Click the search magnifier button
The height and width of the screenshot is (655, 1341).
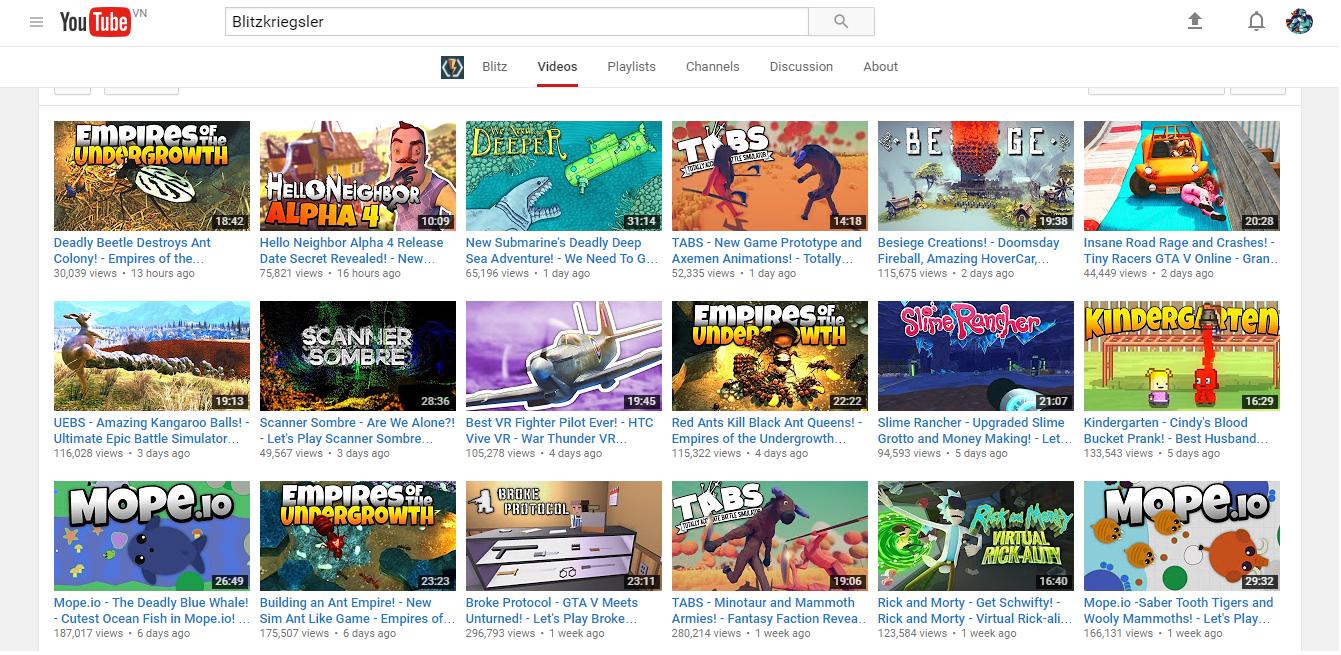coord(841,21)
